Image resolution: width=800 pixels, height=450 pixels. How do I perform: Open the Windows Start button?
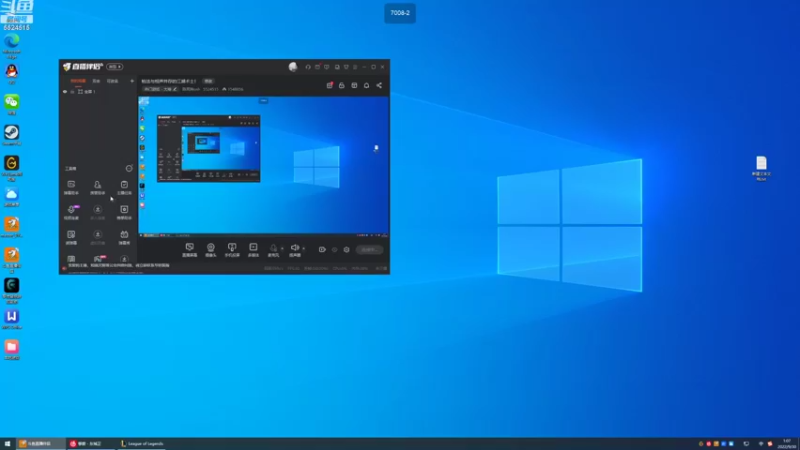coord(7,444)
